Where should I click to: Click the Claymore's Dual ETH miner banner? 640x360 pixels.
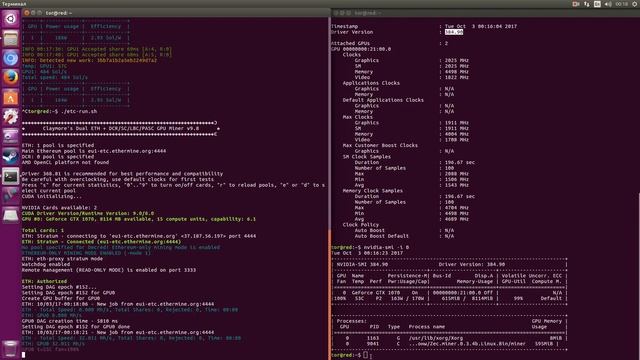(121, 129)
